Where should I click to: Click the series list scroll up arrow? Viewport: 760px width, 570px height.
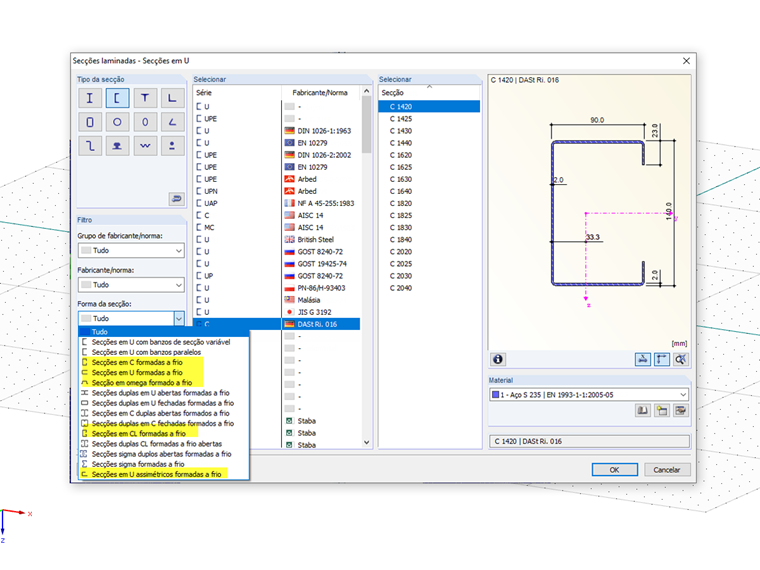366,91
